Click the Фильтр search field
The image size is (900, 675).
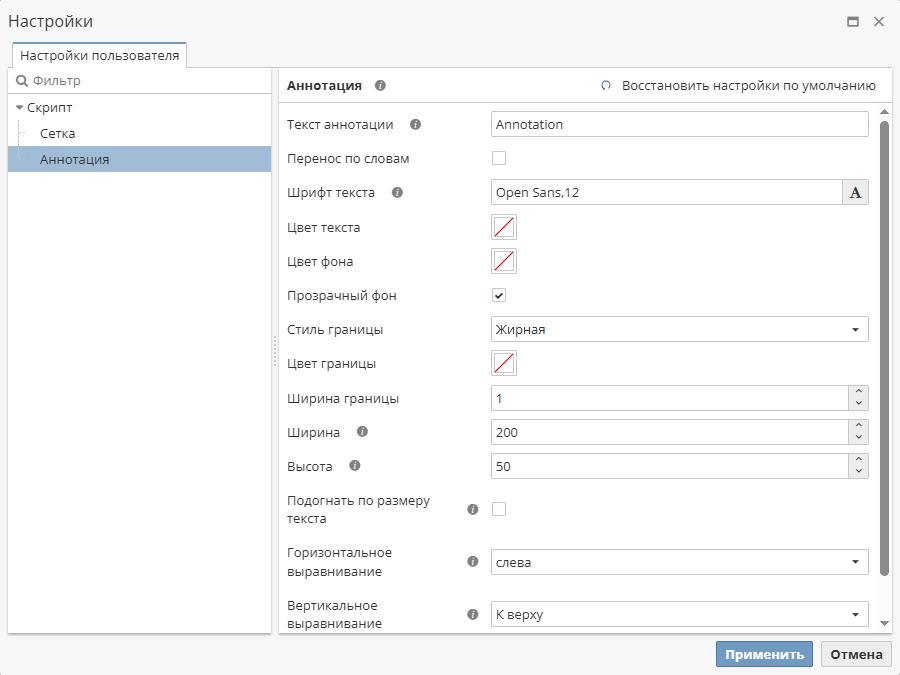click(x=140, y=81)
